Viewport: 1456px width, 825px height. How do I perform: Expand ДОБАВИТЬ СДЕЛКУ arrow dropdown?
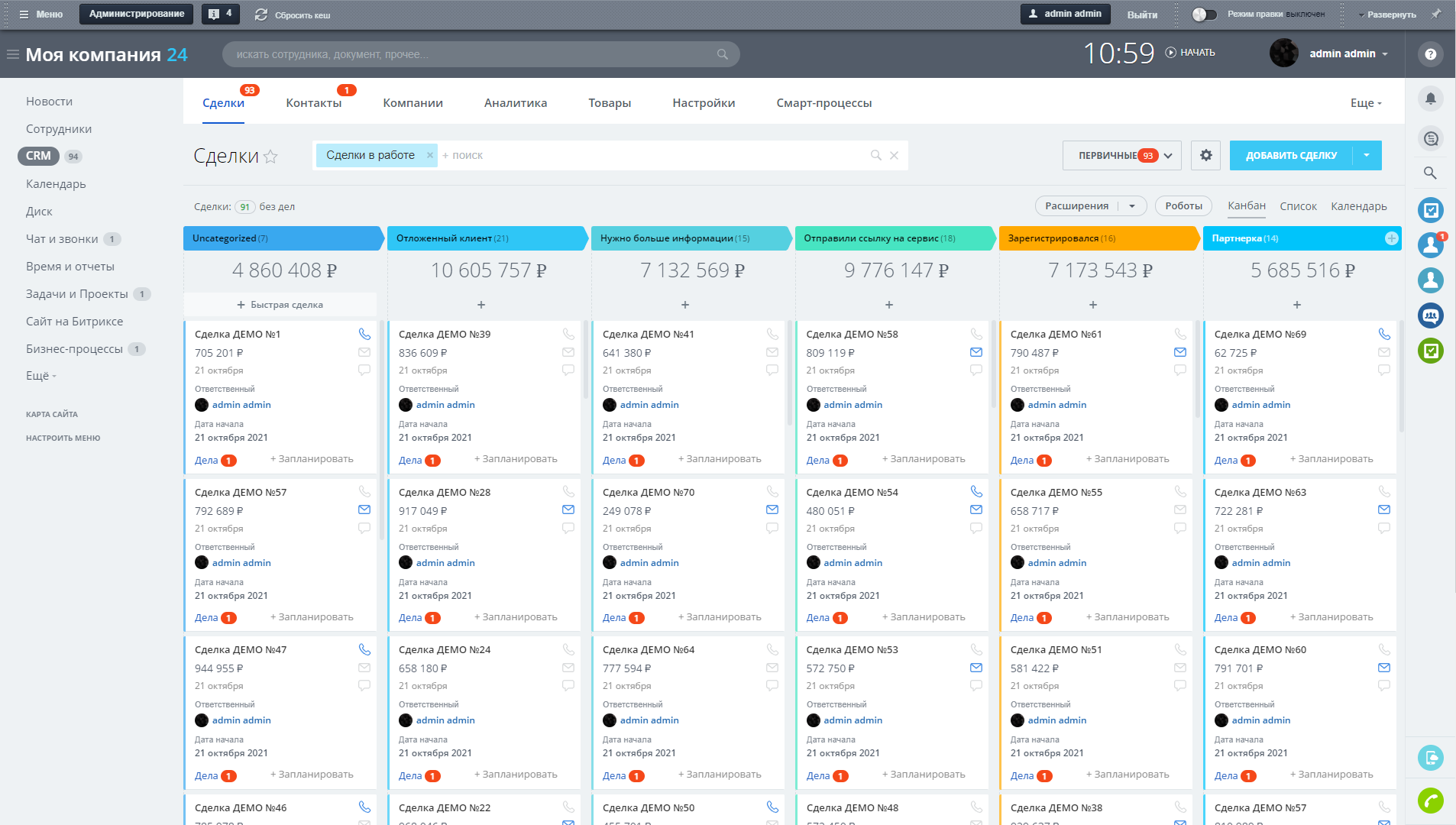click(1367, 156)
